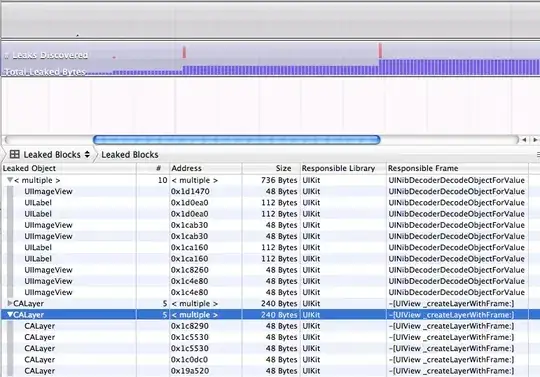This screenshot has height=377, width=540.
Task: Collapse the < multiple > group triangle
Action: click(x=10, y=180)
